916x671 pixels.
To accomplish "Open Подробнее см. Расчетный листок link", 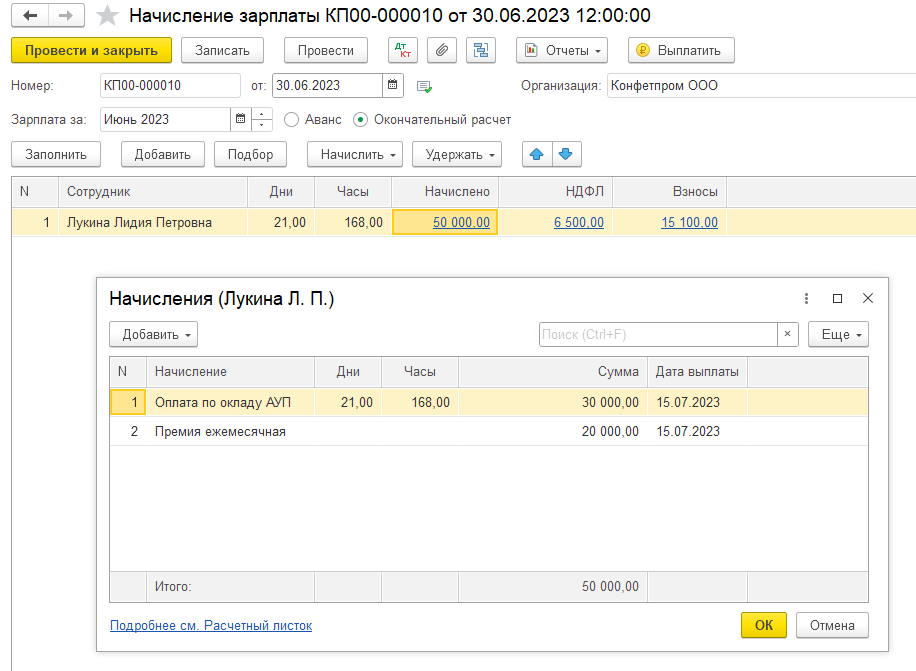I will [210, 626].
